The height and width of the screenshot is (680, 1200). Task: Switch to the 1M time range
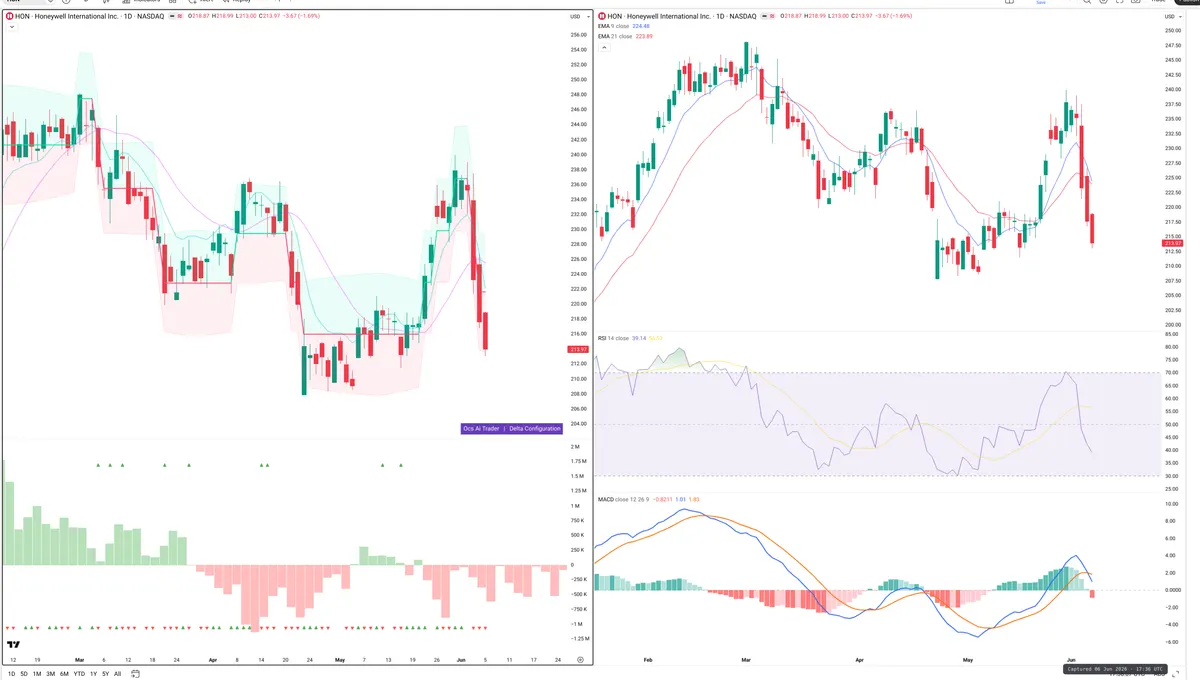37,674
